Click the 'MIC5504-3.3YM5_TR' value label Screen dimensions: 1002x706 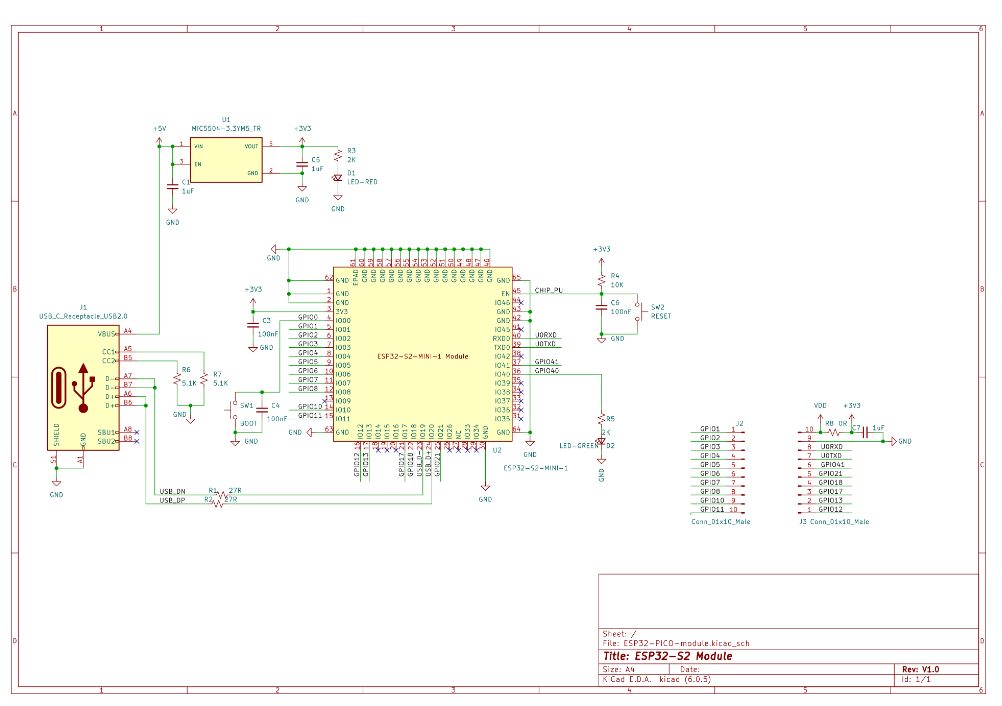[x=226, y=128]
